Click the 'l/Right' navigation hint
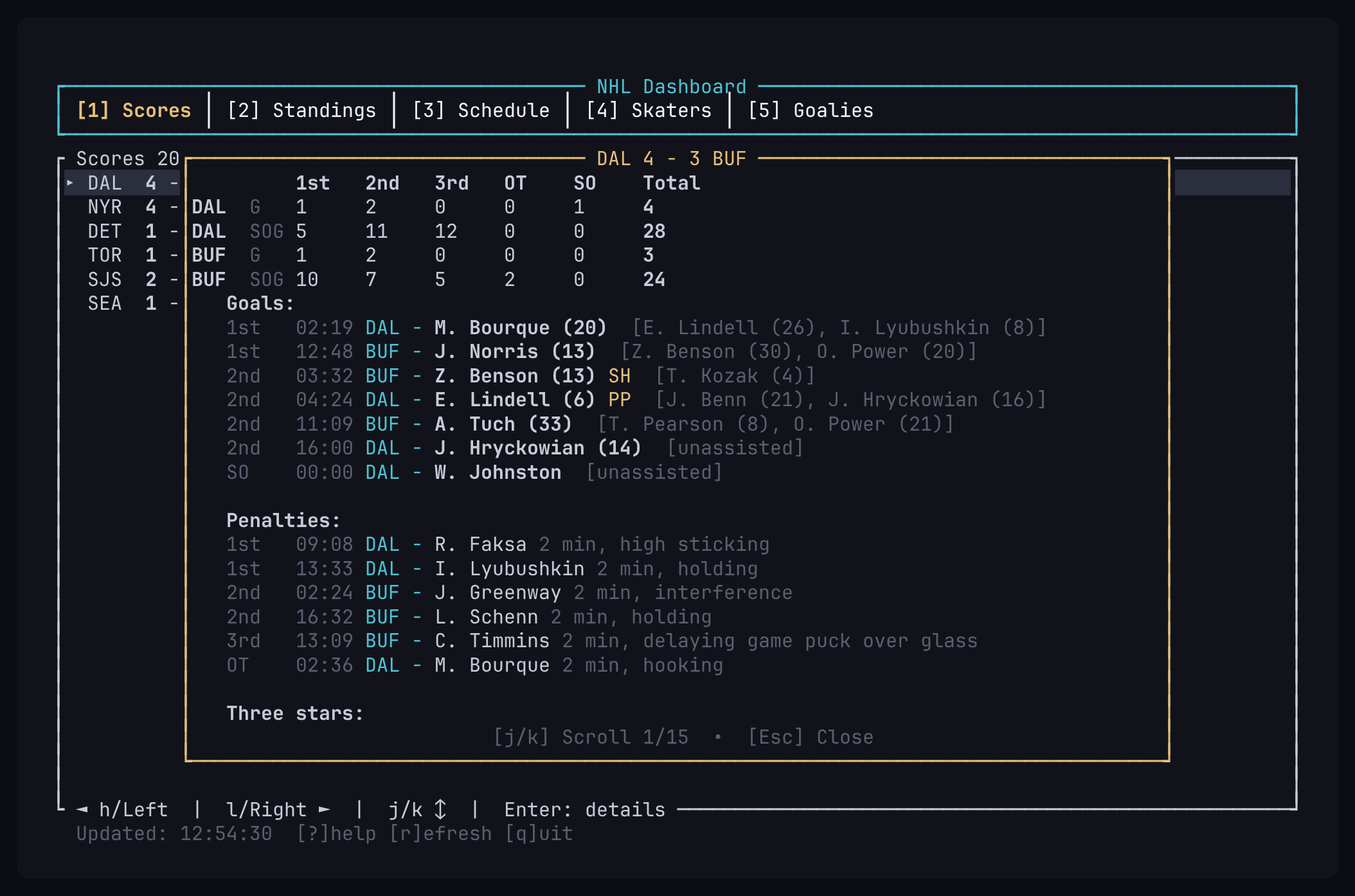Viewport: 1355px width, 896px height. [267, 810]
